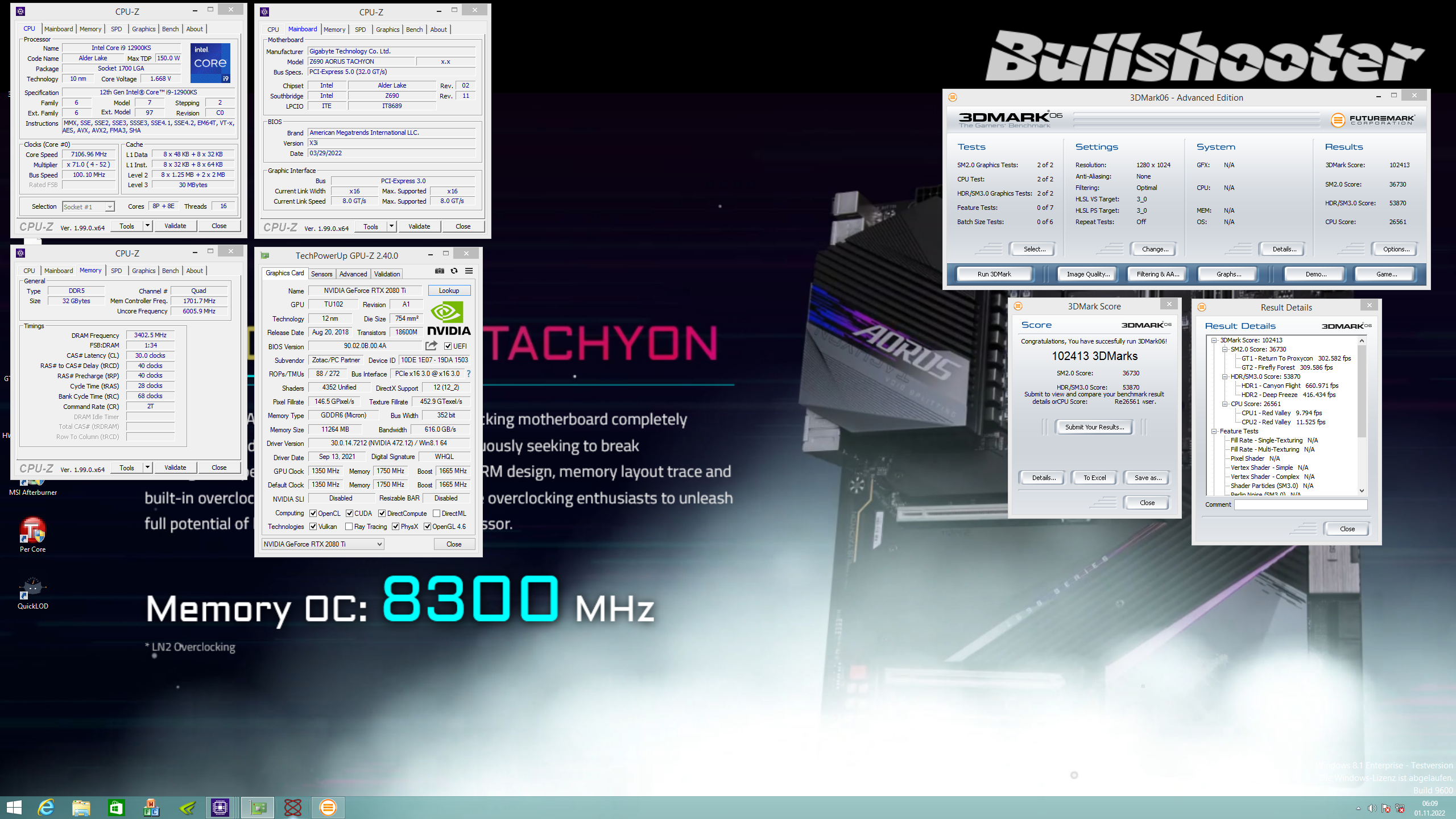Click Run 3DMark button
This screenshot has width=1456, height=819.
[994, 274]
